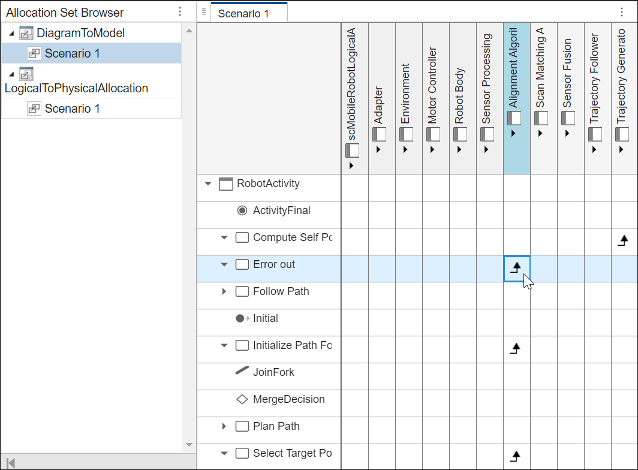Click the allocation arrow in Error out row

516,267
